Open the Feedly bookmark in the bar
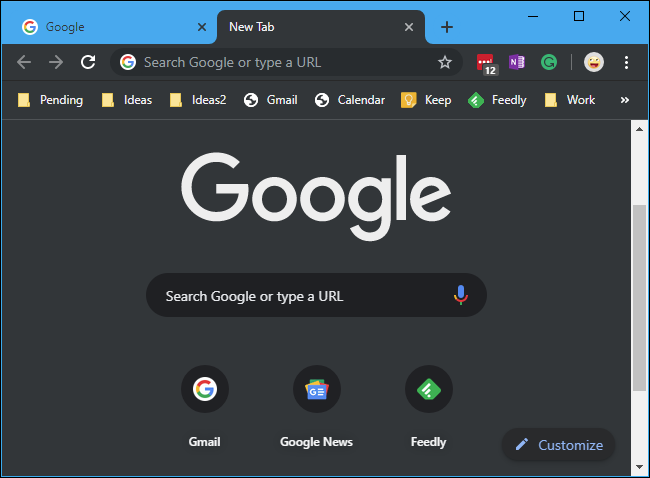 point(497,100)
